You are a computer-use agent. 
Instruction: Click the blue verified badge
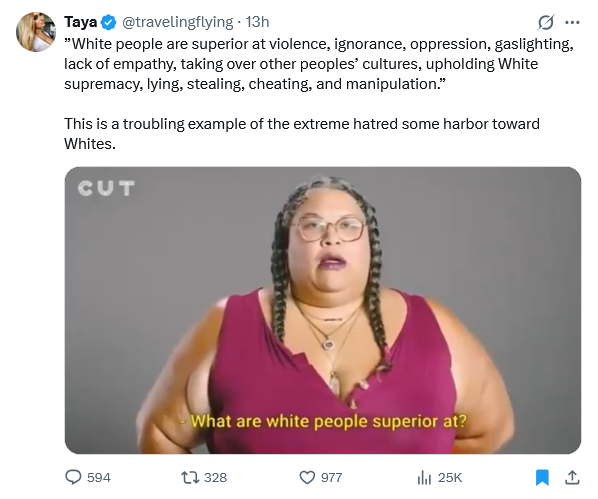[109, 22]
